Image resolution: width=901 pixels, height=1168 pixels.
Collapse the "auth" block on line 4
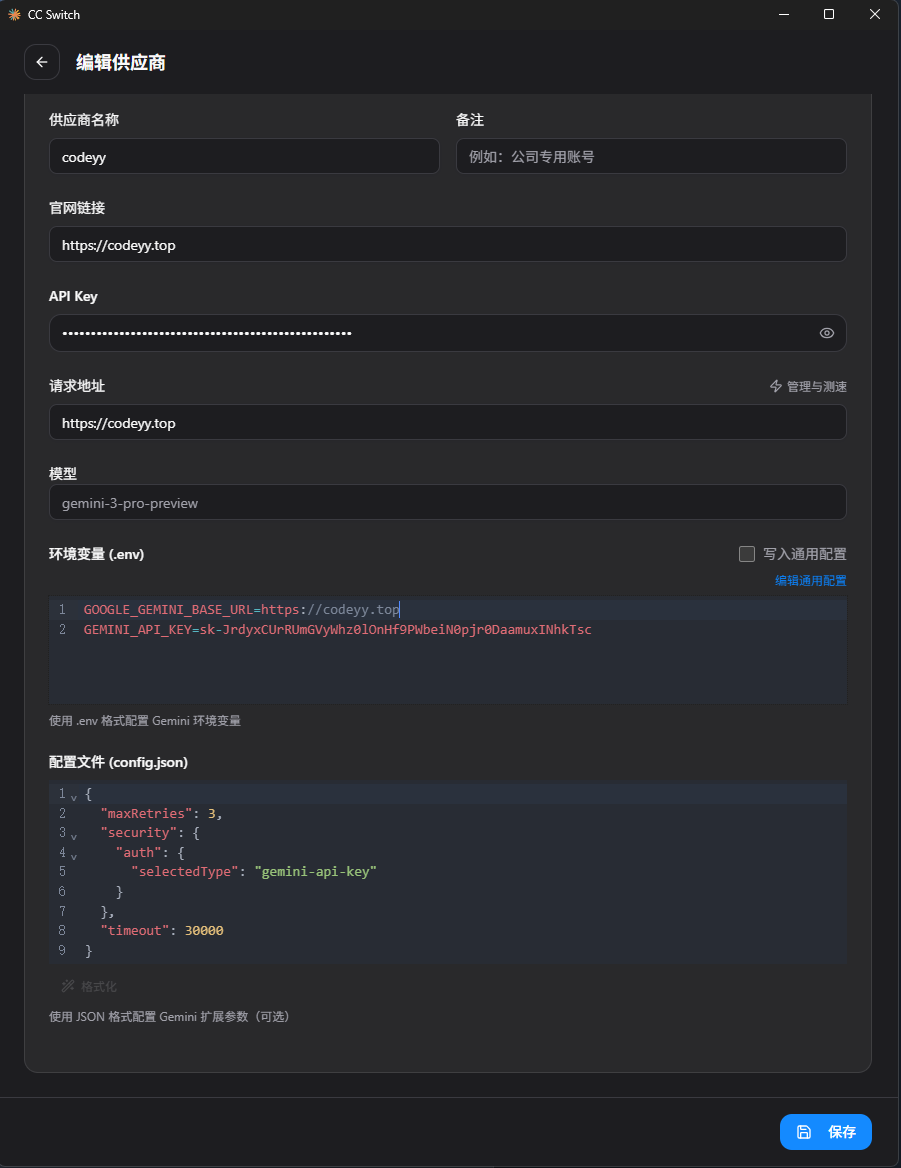point(74,856)
